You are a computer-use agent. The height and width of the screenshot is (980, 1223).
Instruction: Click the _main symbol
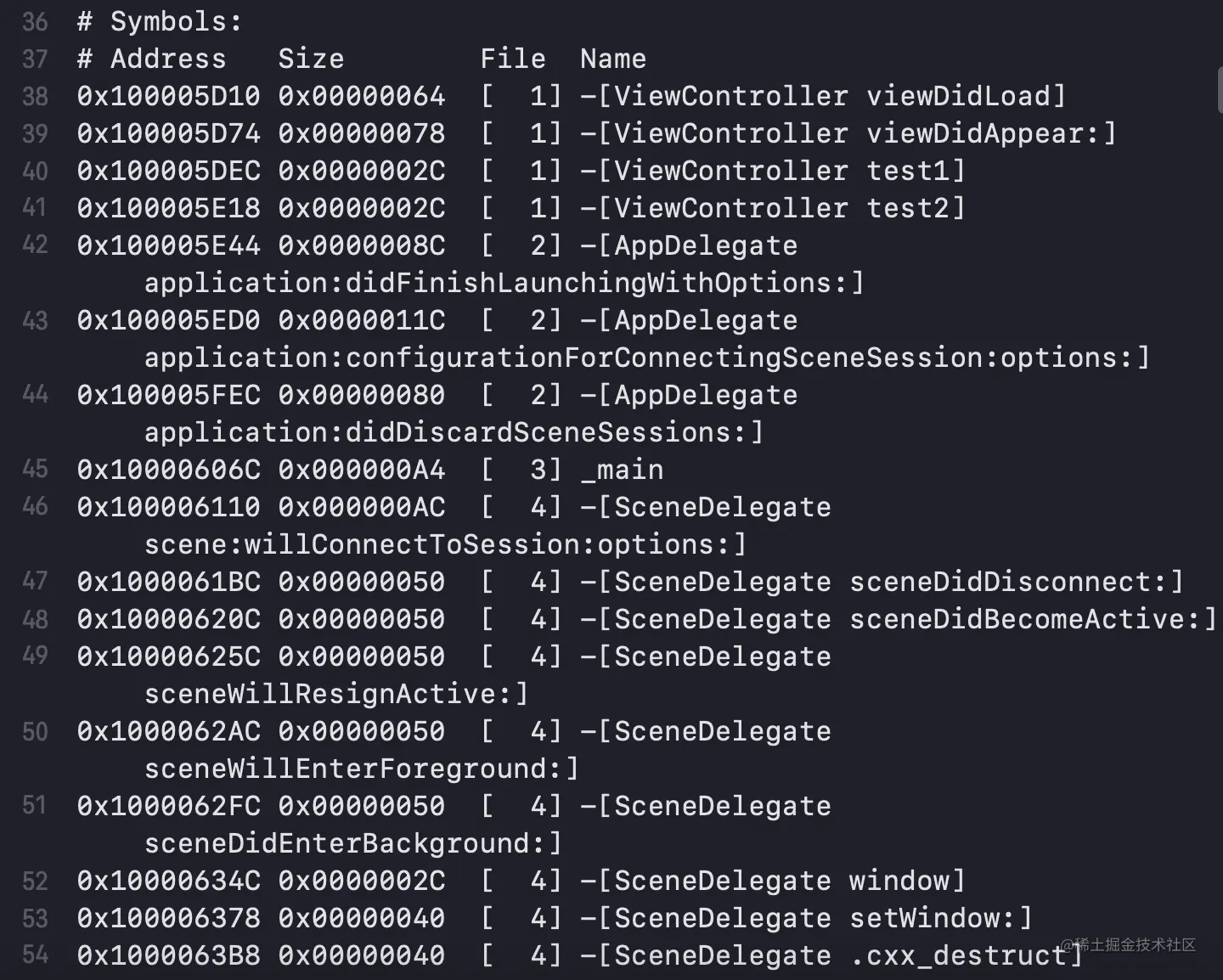[x=623, y=470]
